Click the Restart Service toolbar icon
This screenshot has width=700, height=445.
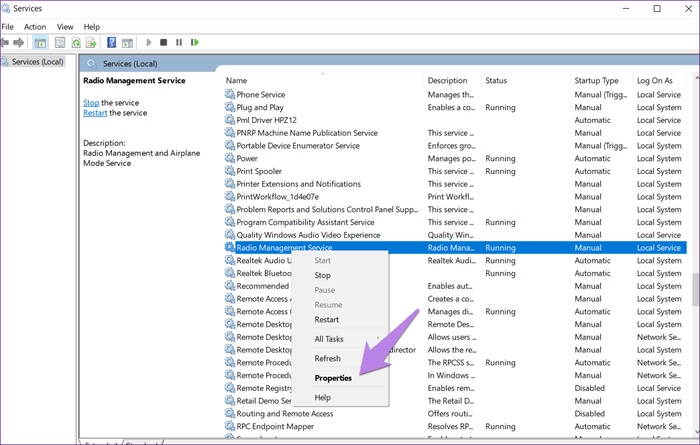coord(195,42)
